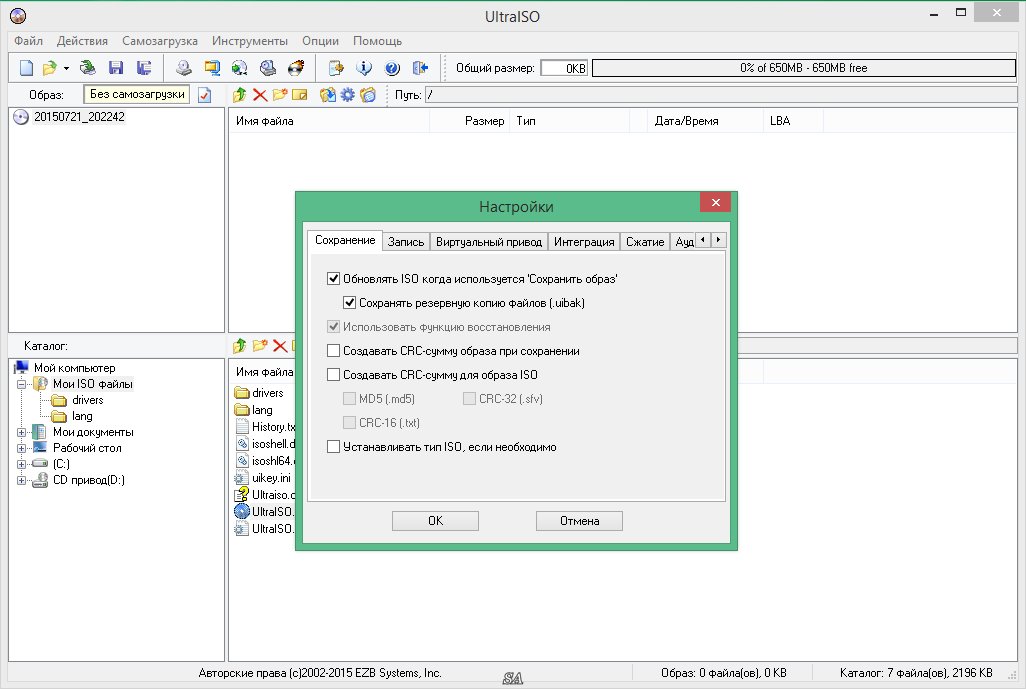1026x689 pixels.
Task: Enable 'Создавать CRC-сумму для образа ISO'
Action: pyautogui.click(x=334, y=375)
